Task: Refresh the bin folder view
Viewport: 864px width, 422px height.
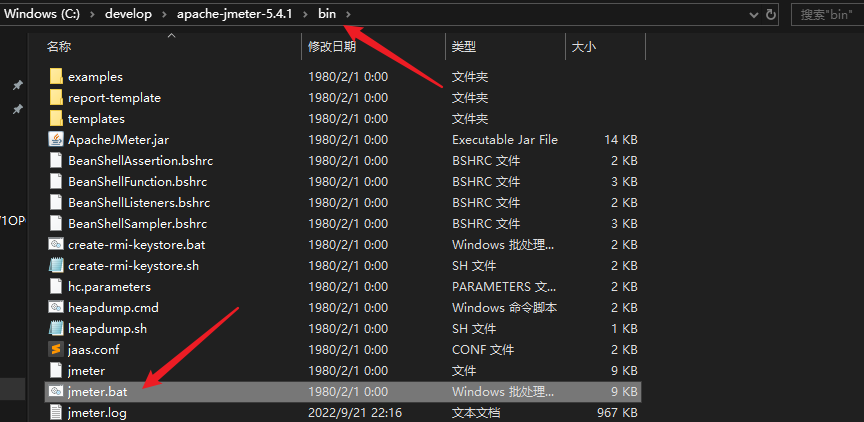Action: 771,14
